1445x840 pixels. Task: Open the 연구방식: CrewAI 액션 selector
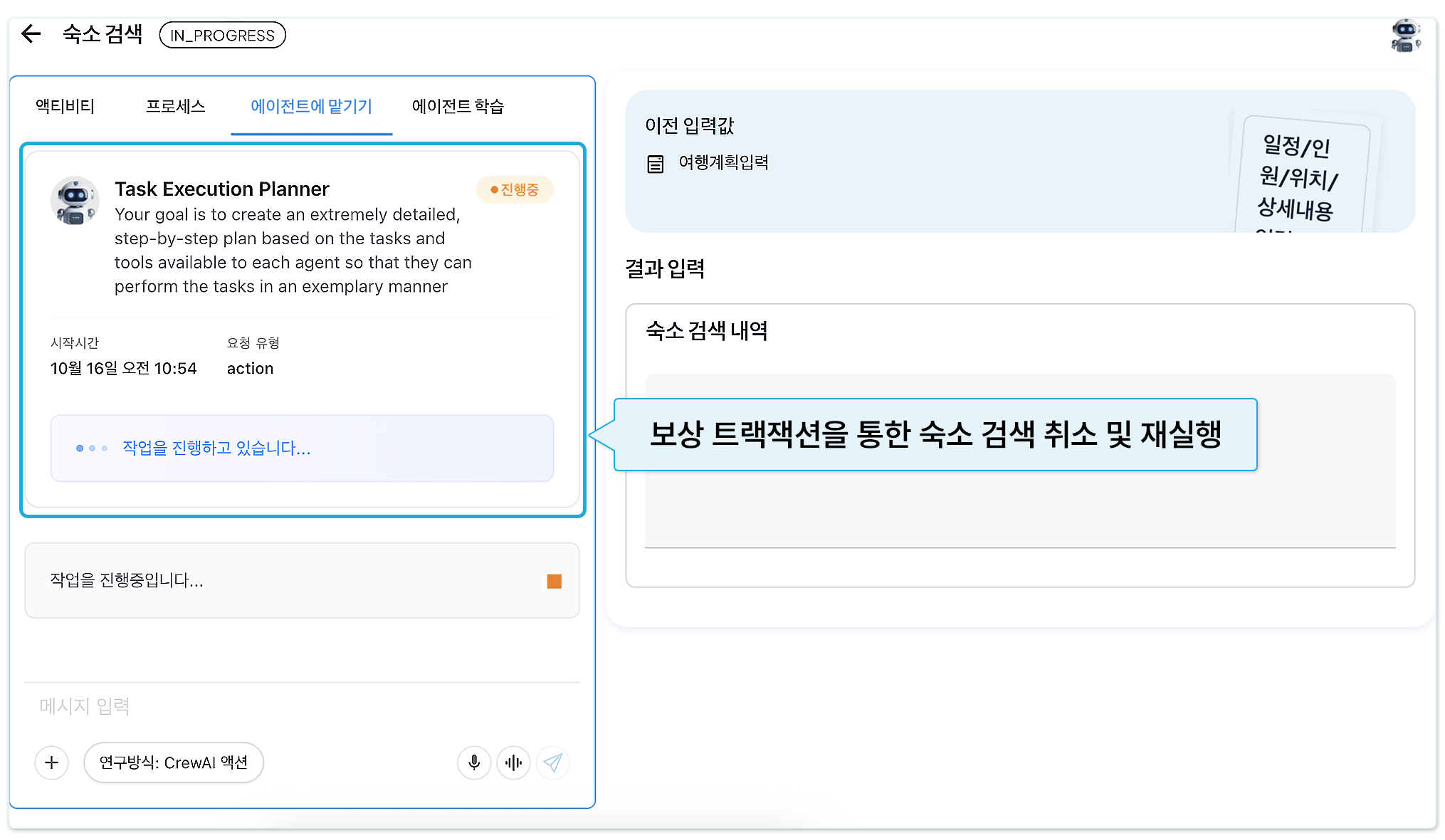tap(174, 762)
